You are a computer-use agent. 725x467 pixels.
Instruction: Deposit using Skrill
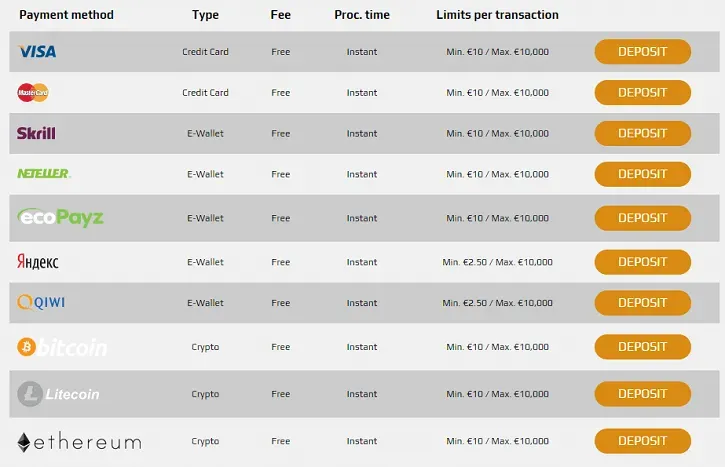pos(642,133)
